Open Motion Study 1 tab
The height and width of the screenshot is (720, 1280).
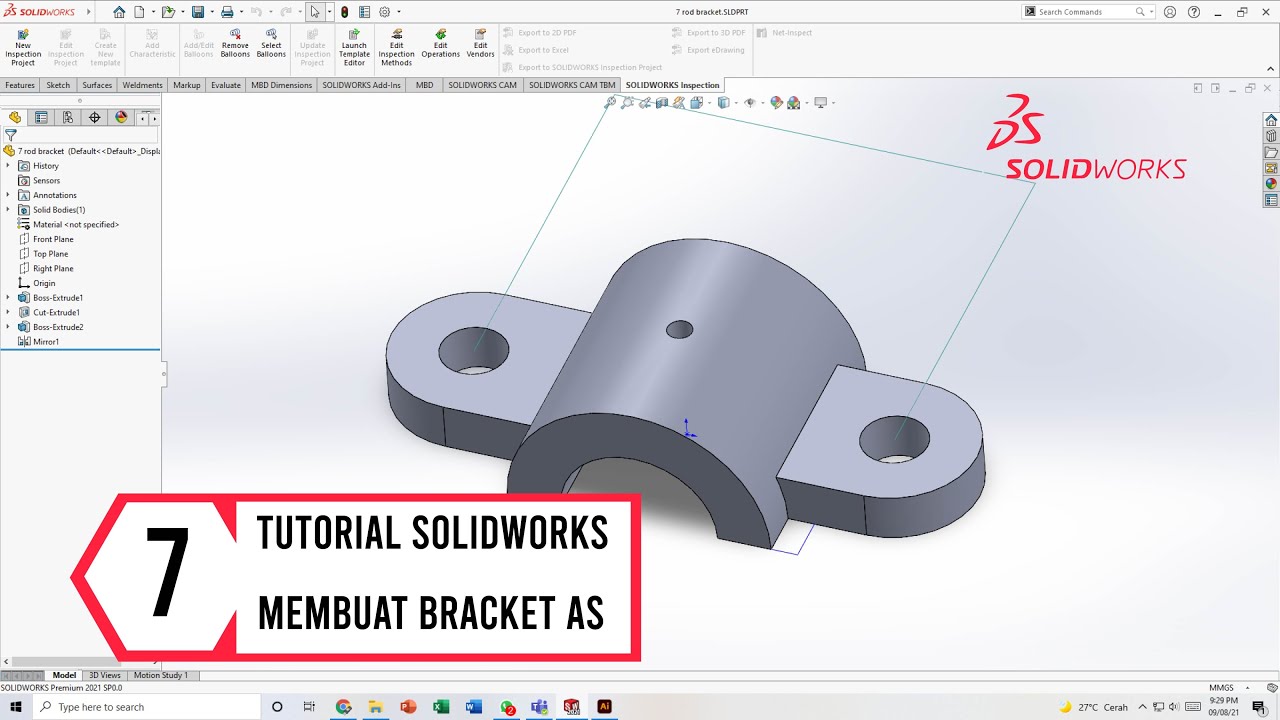pyautogui.click(x=160, y=675)
